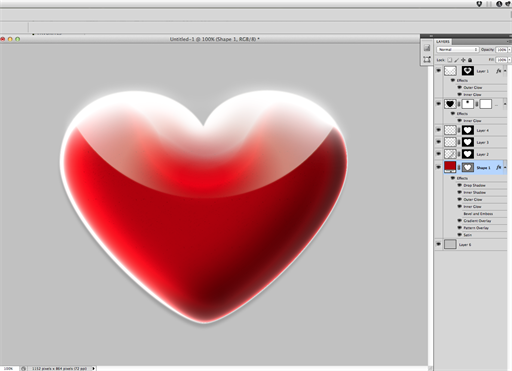The image size is (512, 371).
Task: Open the Normal blend mode dropdown
Action: pyautogui.click(x=457, y=50)
